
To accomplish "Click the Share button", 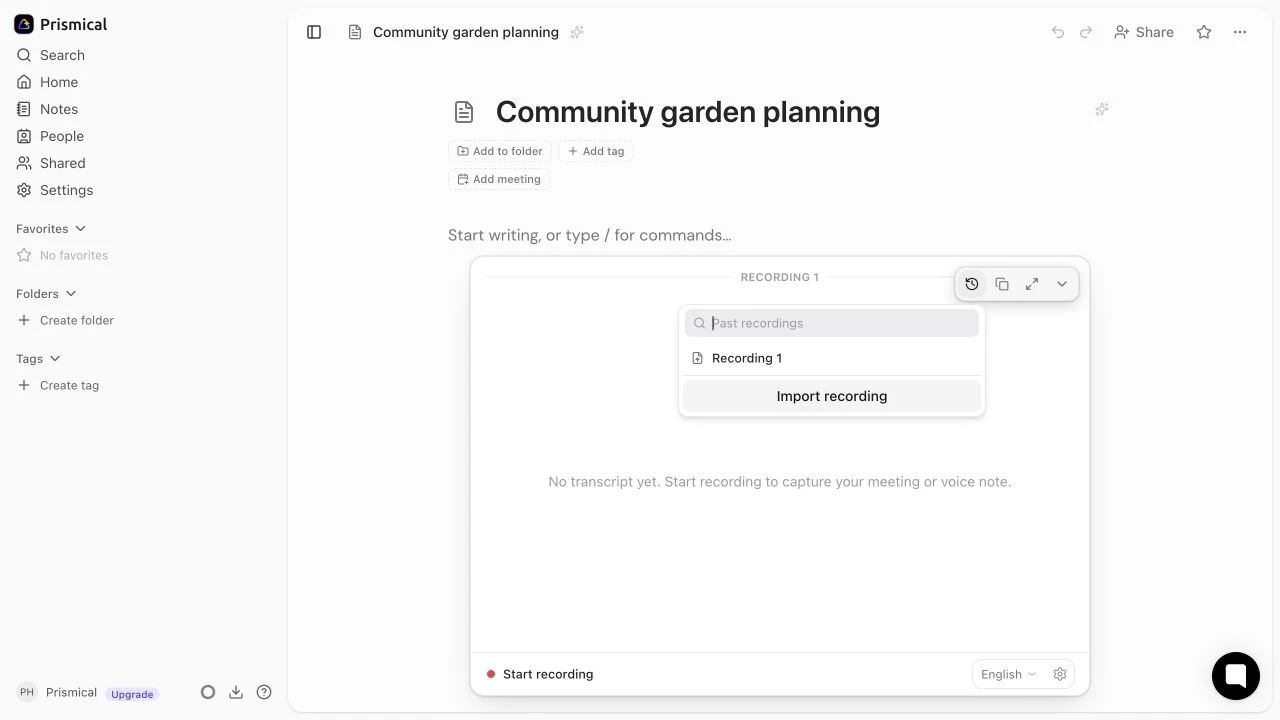I will [1144, 32].
